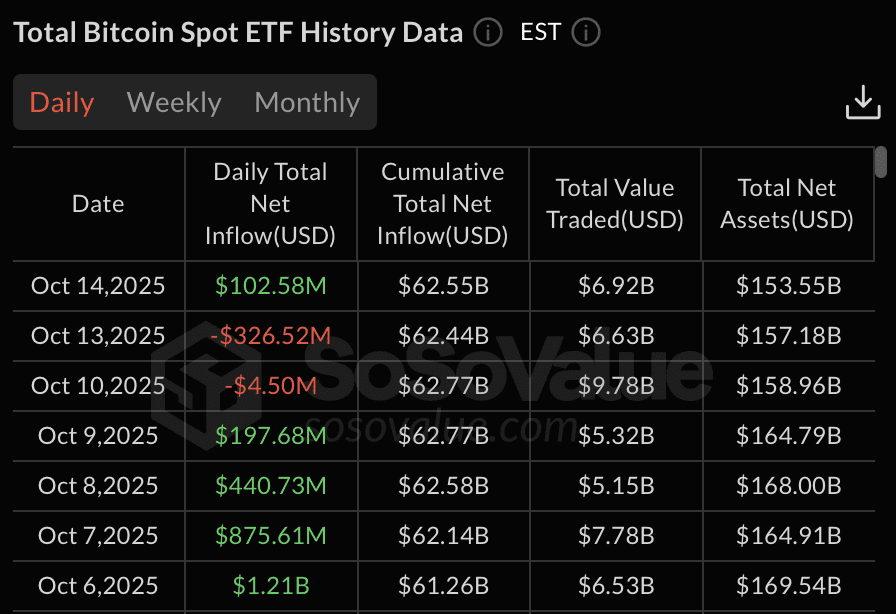Click the EST timezone label
The width and height of the screenshot is (896, 614).
tap(540, 32)
